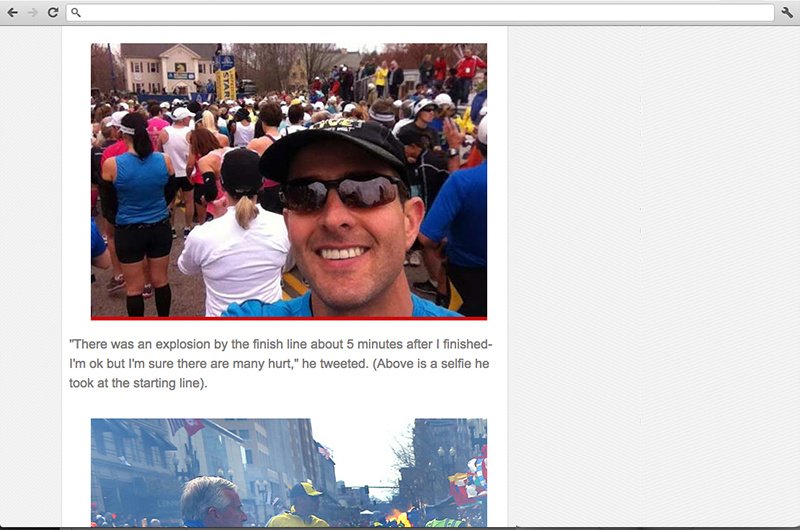
Task: Open the wrench settings menu
Action: point(787,12)
